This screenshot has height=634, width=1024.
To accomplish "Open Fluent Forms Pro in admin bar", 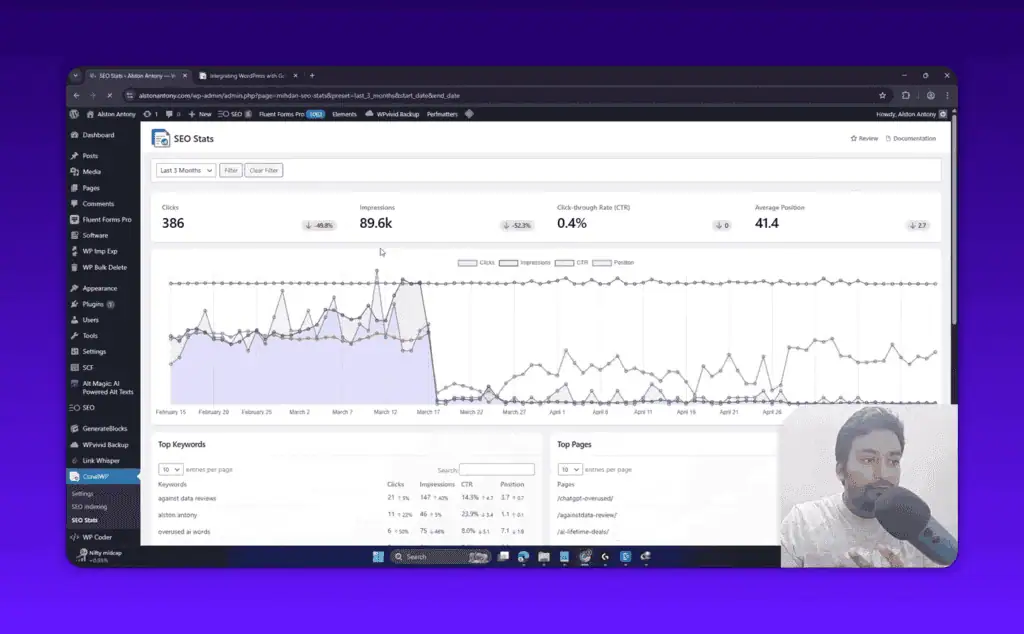I will pyautogui.click(x=291, y=114).
